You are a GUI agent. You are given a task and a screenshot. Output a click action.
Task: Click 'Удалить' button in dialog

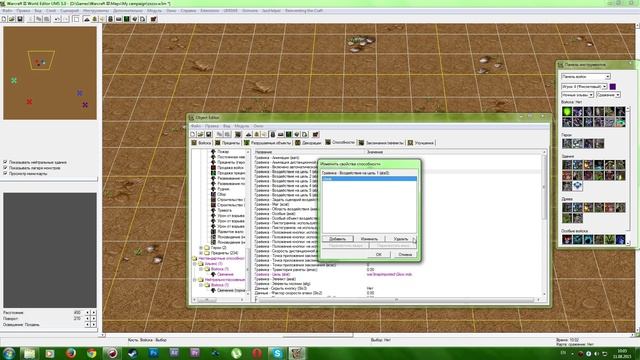coord(401,239)
